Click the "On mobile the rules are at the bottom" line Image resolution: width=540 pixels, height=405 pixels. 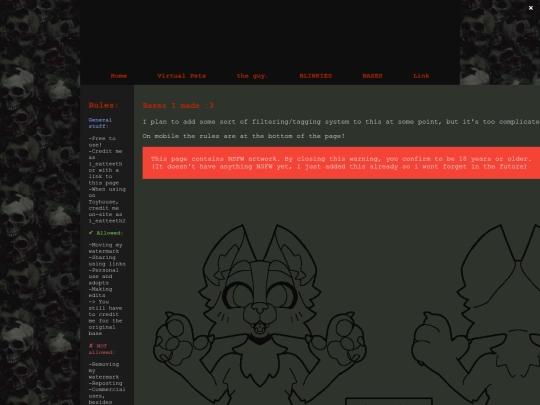click(x=244, y=136)
